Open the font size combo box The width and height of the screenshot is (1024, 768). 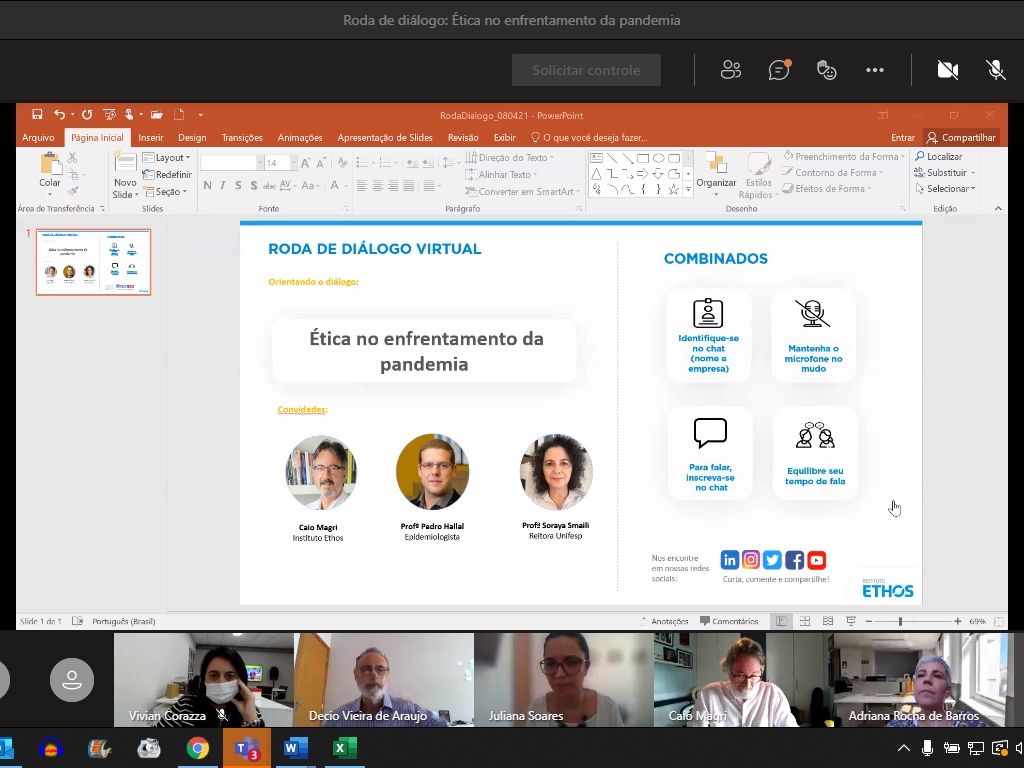point(279,163)
